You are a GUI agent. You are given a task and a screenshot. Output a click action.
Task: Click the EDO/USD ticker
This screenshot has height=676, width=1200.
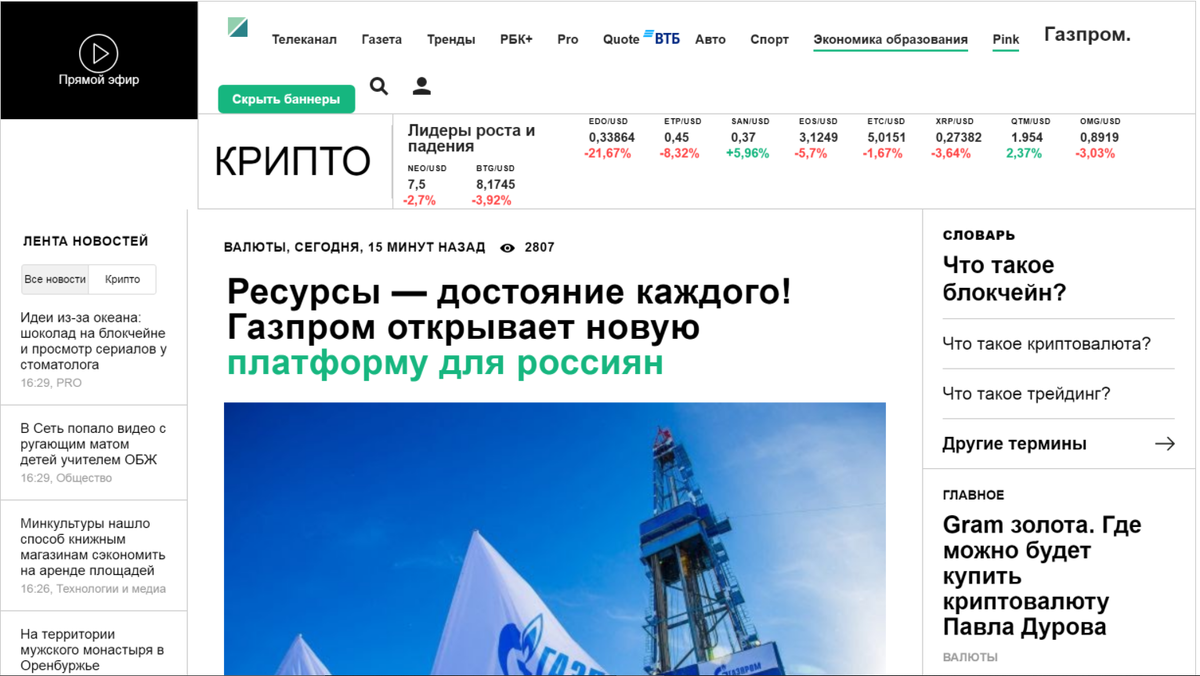click(610, 137)
